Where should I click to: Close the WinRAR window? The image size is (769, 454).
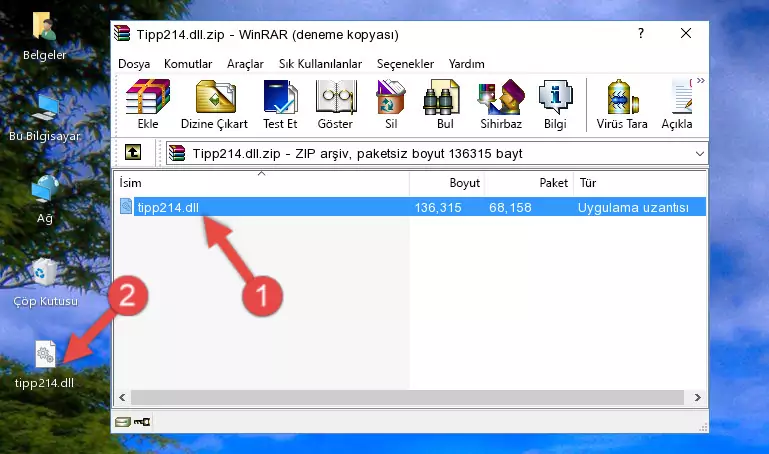686,33
